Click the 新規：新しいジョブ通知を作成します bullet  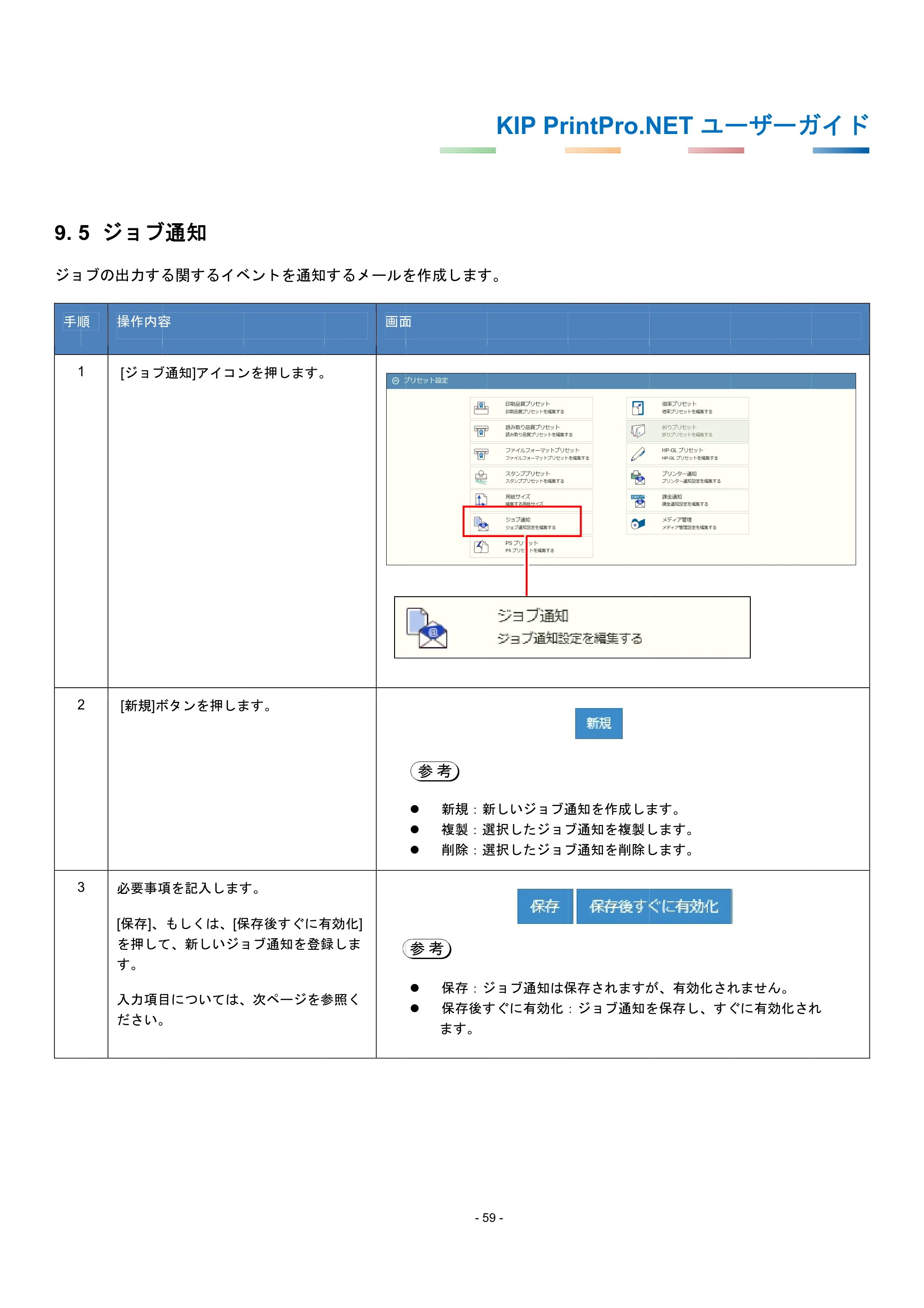(x=561, y=809)
